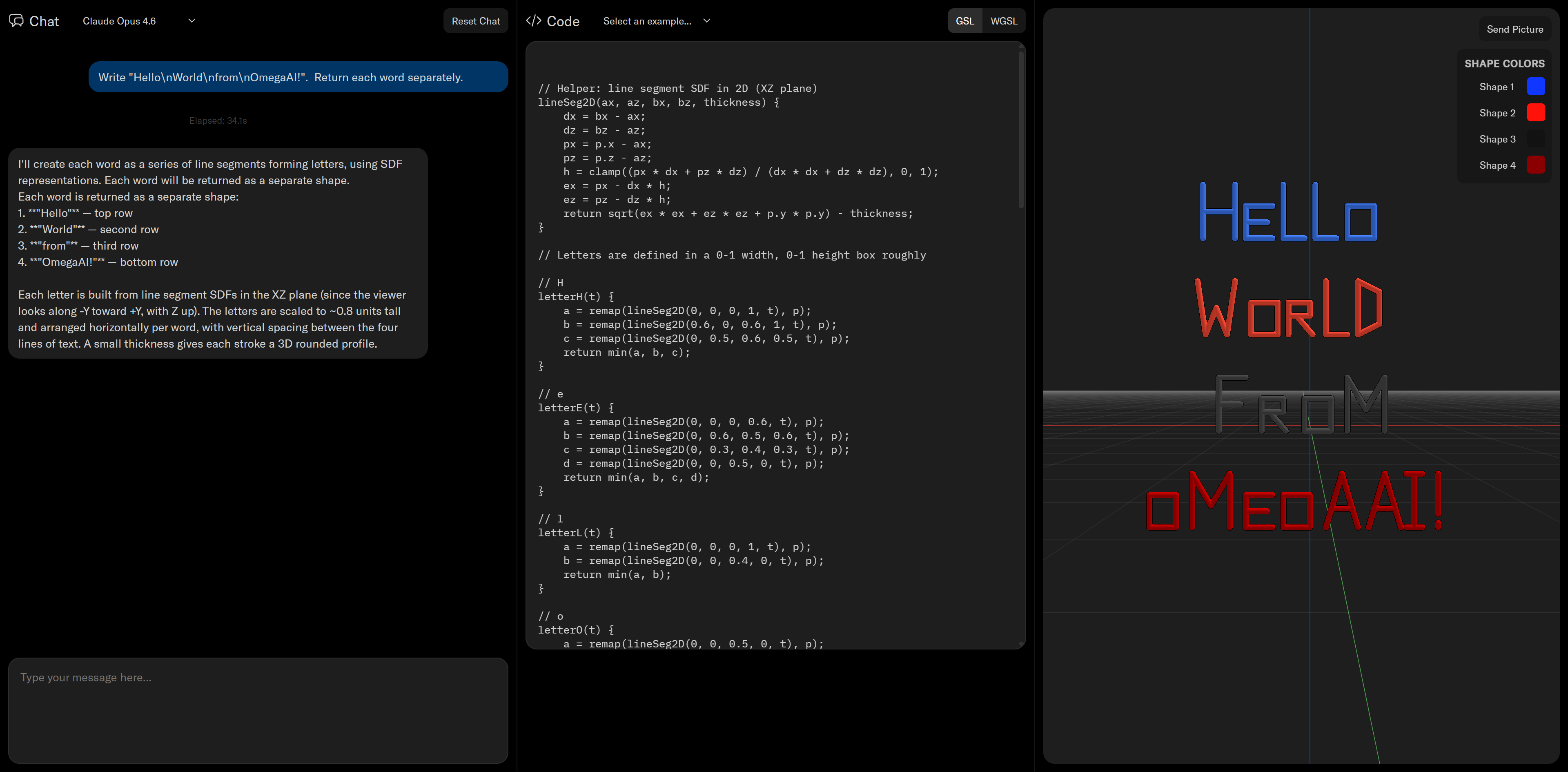Pick the dark Shape 3 color swatch
The image size is (1568, 772).
pos(1536,139)
